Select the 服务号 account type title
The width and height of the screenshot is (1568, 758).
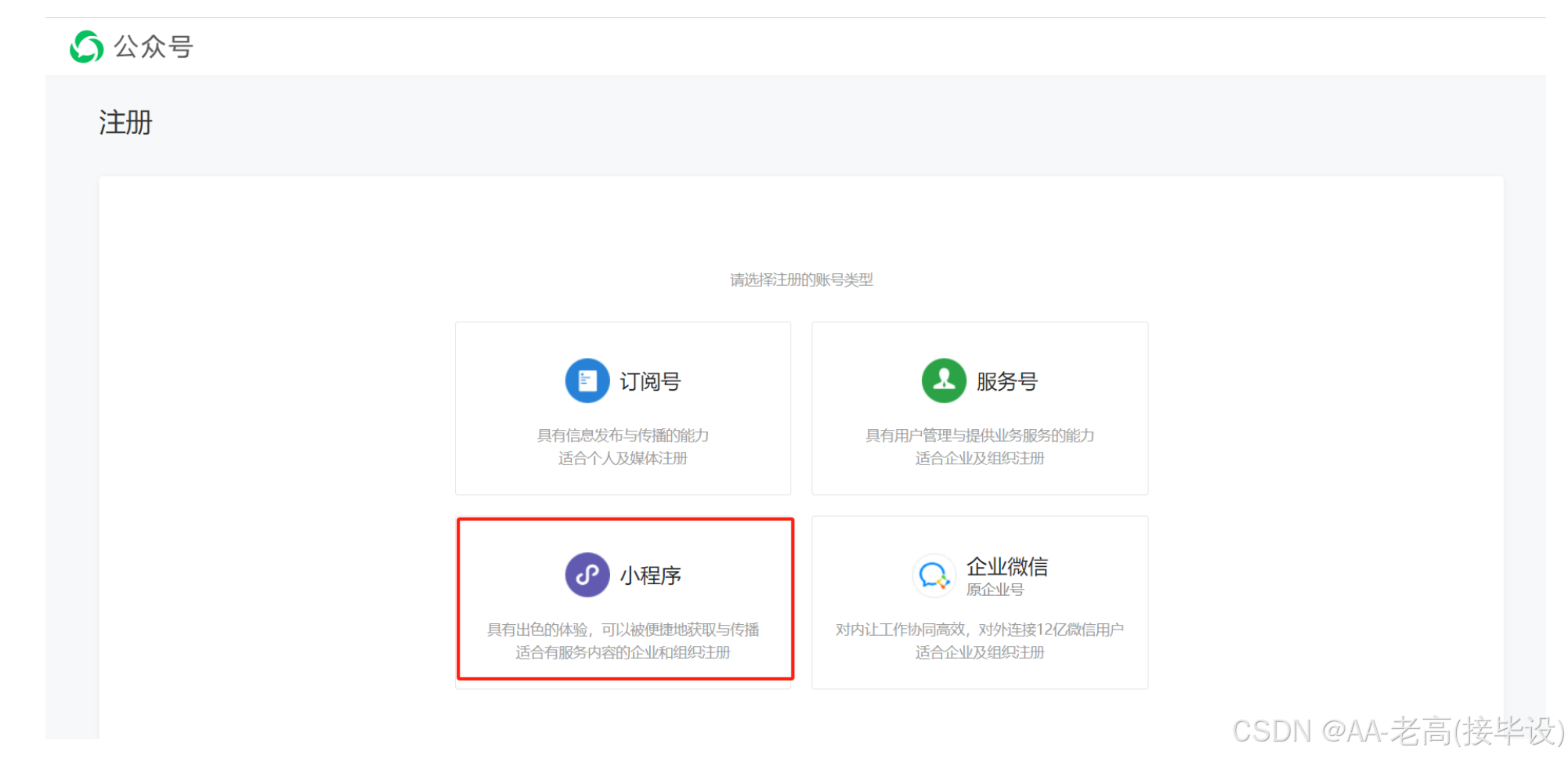coord(1006,381)
